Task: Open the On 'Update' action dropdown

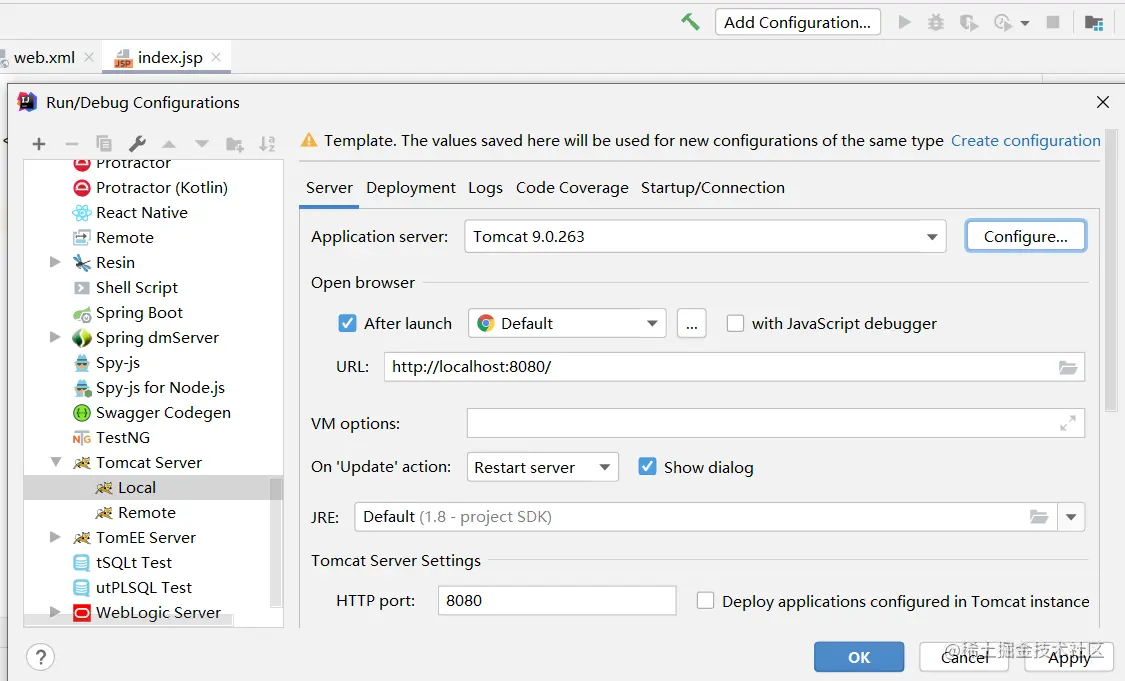Action: pos(604,467)
